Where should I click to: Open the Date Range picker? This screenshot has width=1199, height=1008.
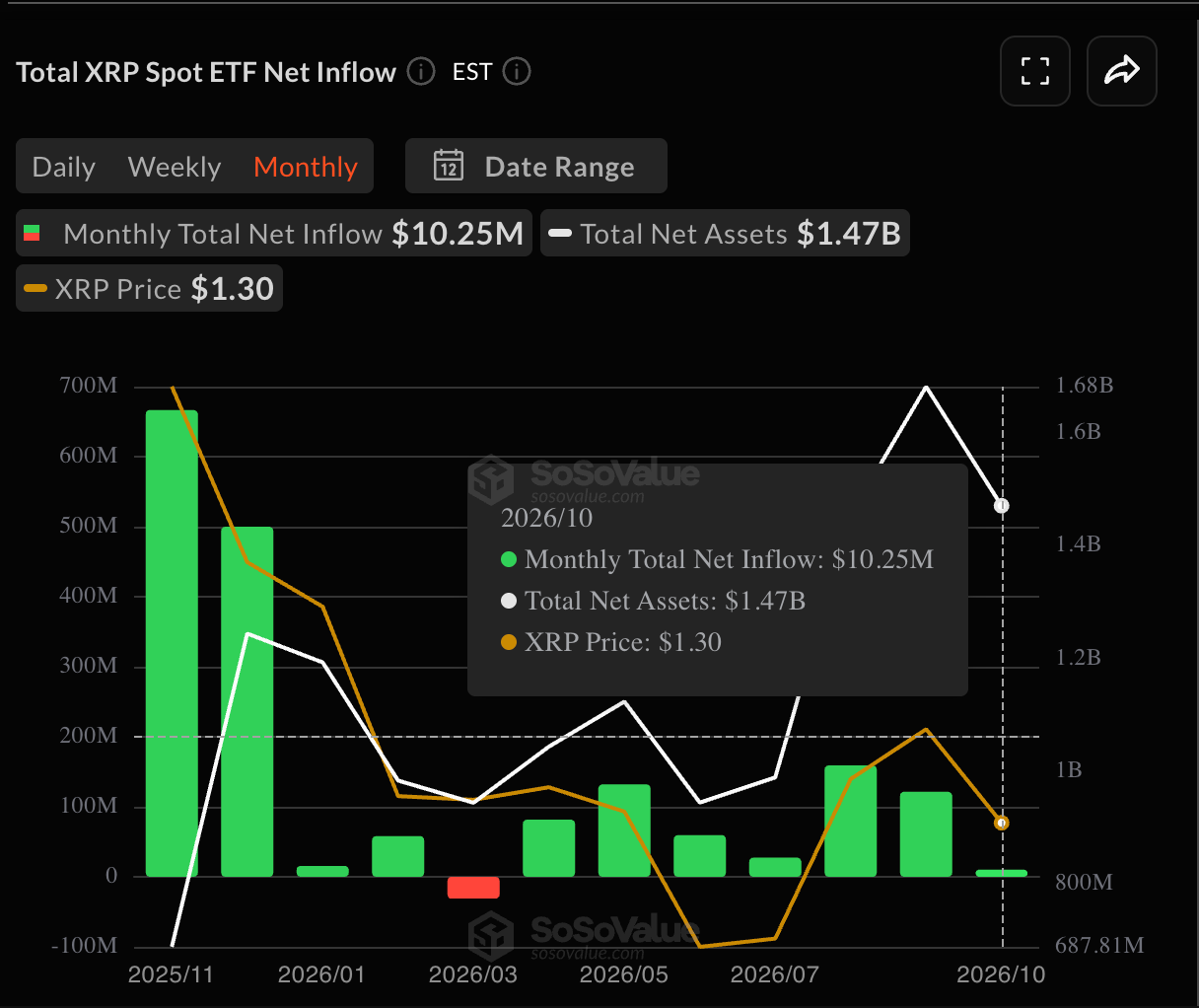click(x=536, y=166)
